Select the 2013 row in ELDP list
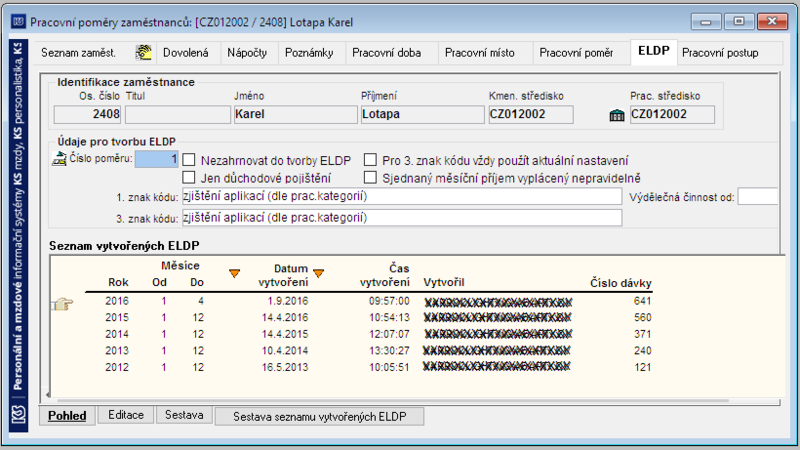800x450 pixels. (x=368, y=351)
